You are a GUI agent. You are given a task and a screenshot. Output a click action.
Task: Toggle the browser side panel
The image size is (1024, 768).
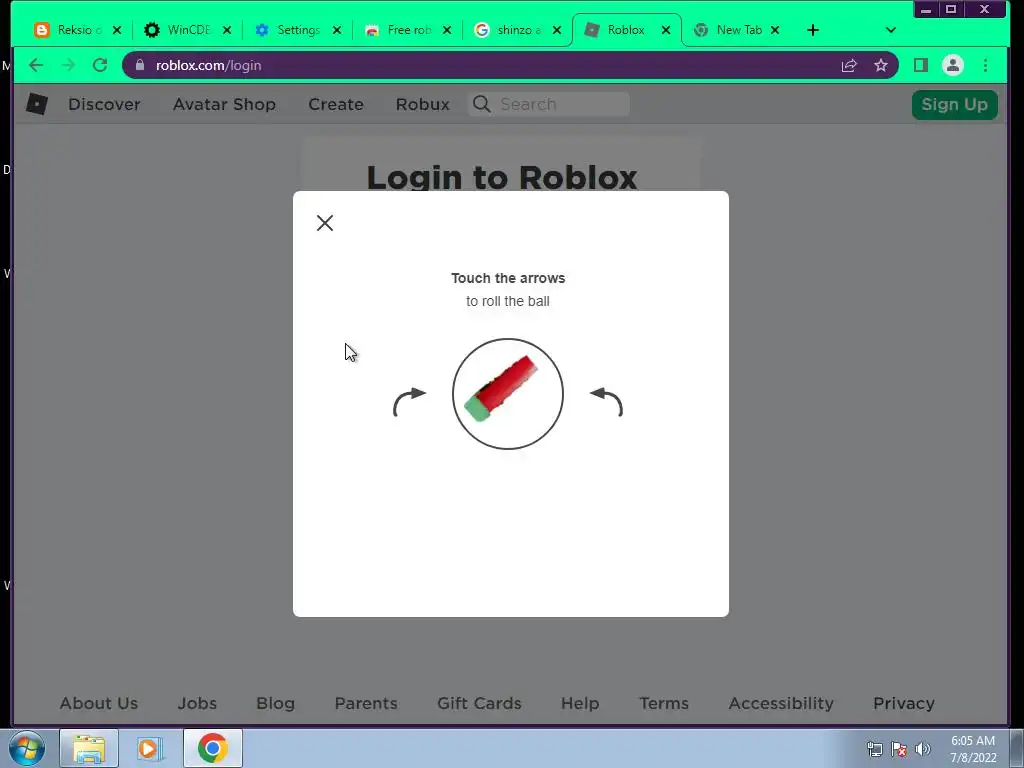(921, 65)
